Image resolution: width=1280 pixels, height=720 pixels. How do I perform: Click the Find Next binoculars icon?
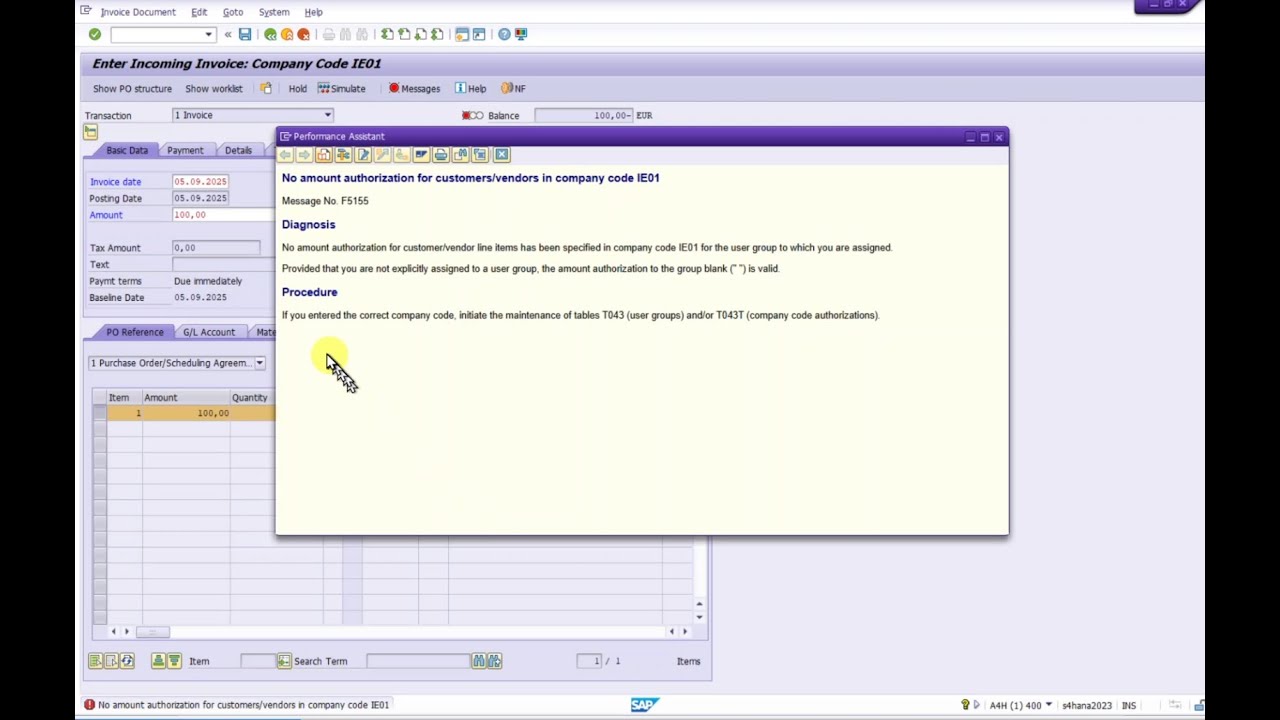pyautogui.click(x=494, y=661)
